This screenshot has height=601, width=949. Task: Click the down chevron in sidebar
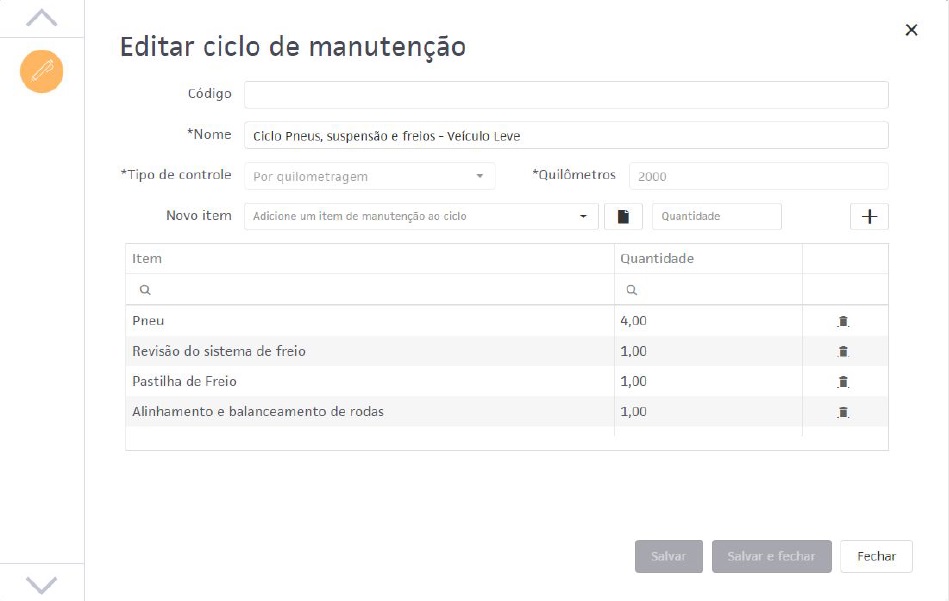pyautogui.click(x=41, y=584)
